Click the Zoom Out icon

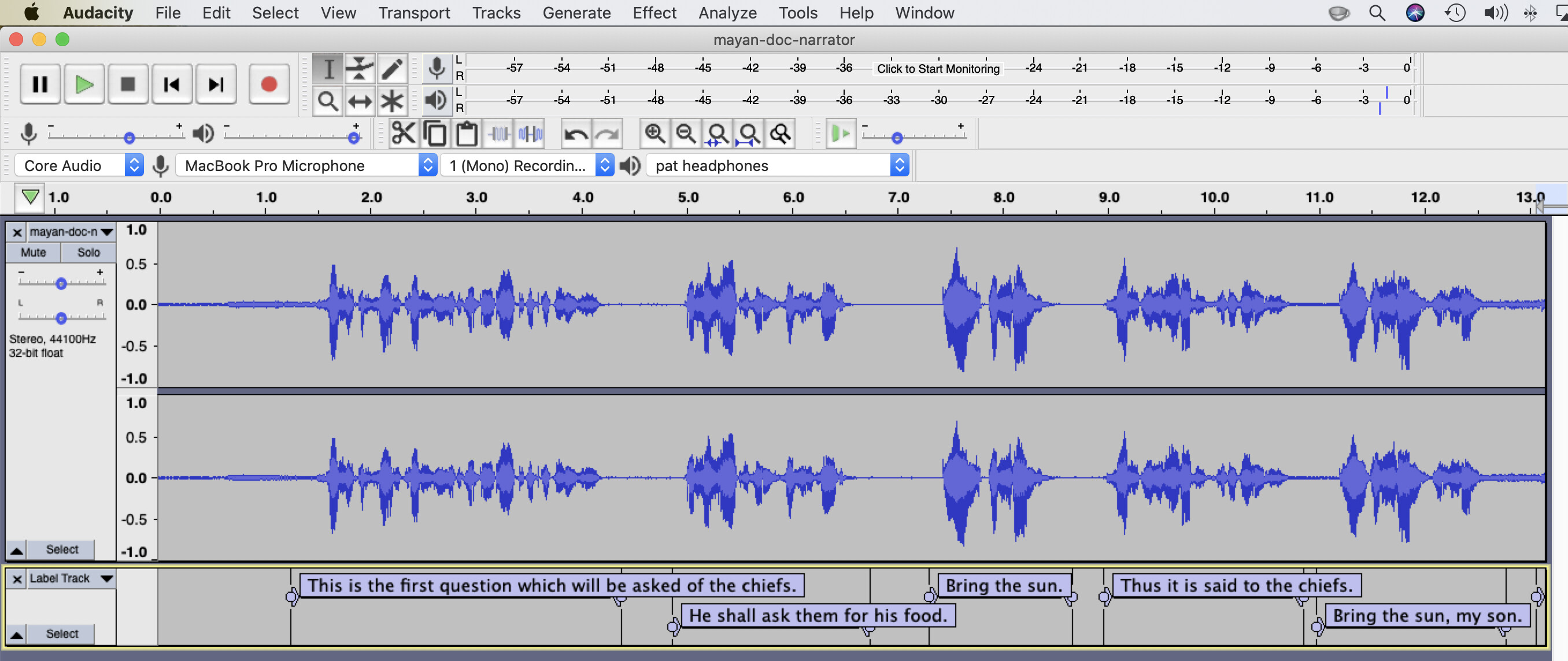point(687,134)
